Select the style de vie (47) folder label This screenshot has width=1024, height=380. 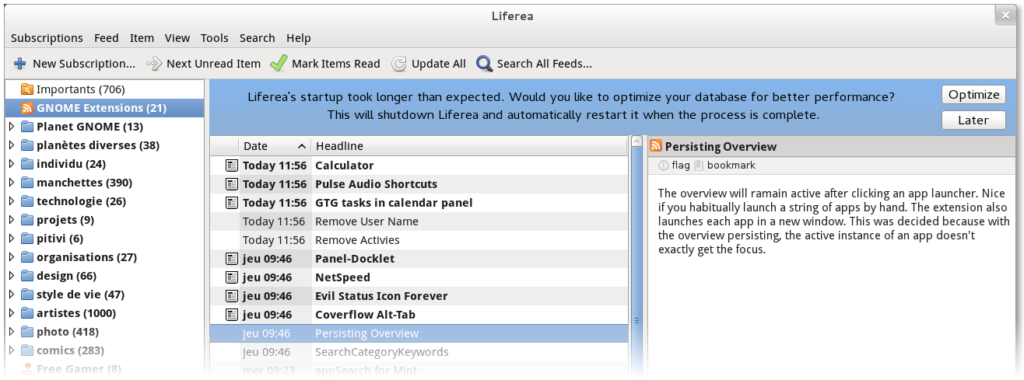(x=80, y=294)
